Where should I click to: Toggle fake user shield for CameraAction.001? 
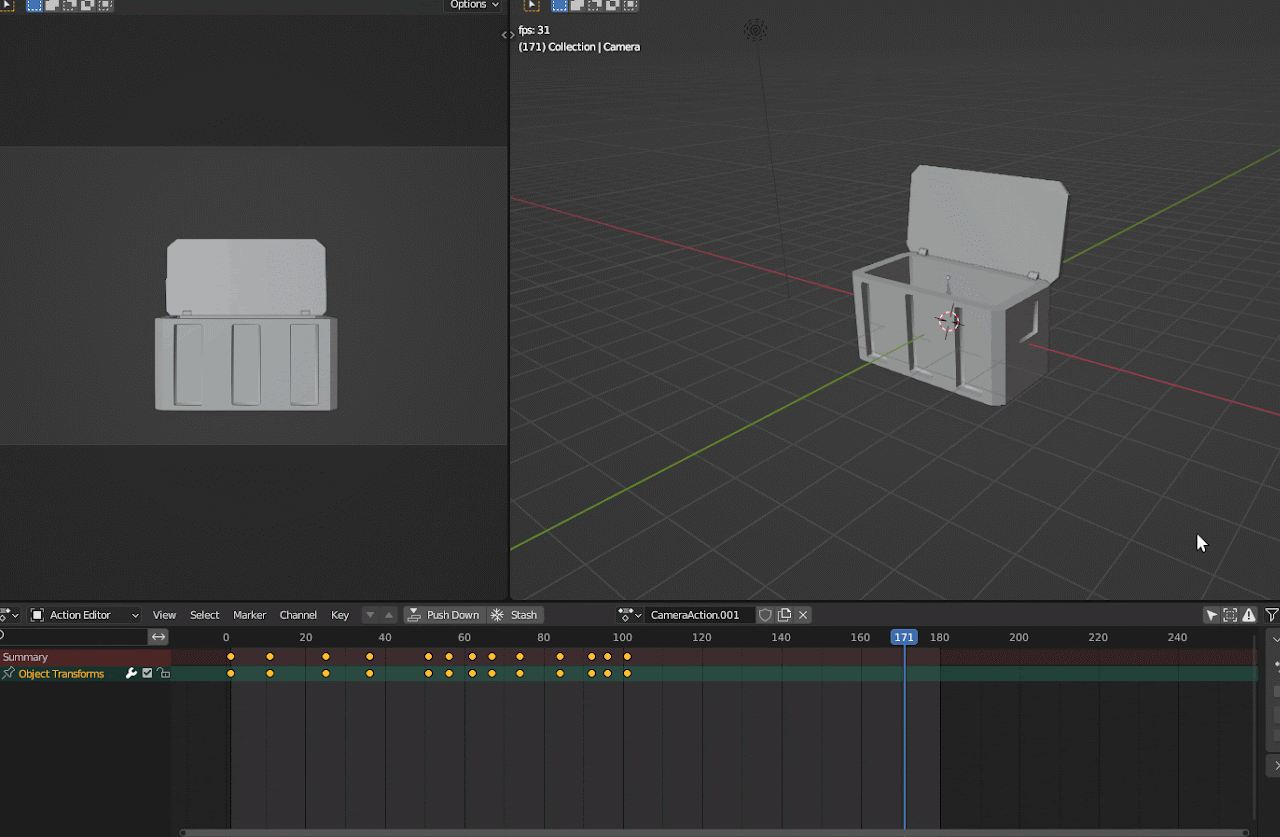[765, 615]
